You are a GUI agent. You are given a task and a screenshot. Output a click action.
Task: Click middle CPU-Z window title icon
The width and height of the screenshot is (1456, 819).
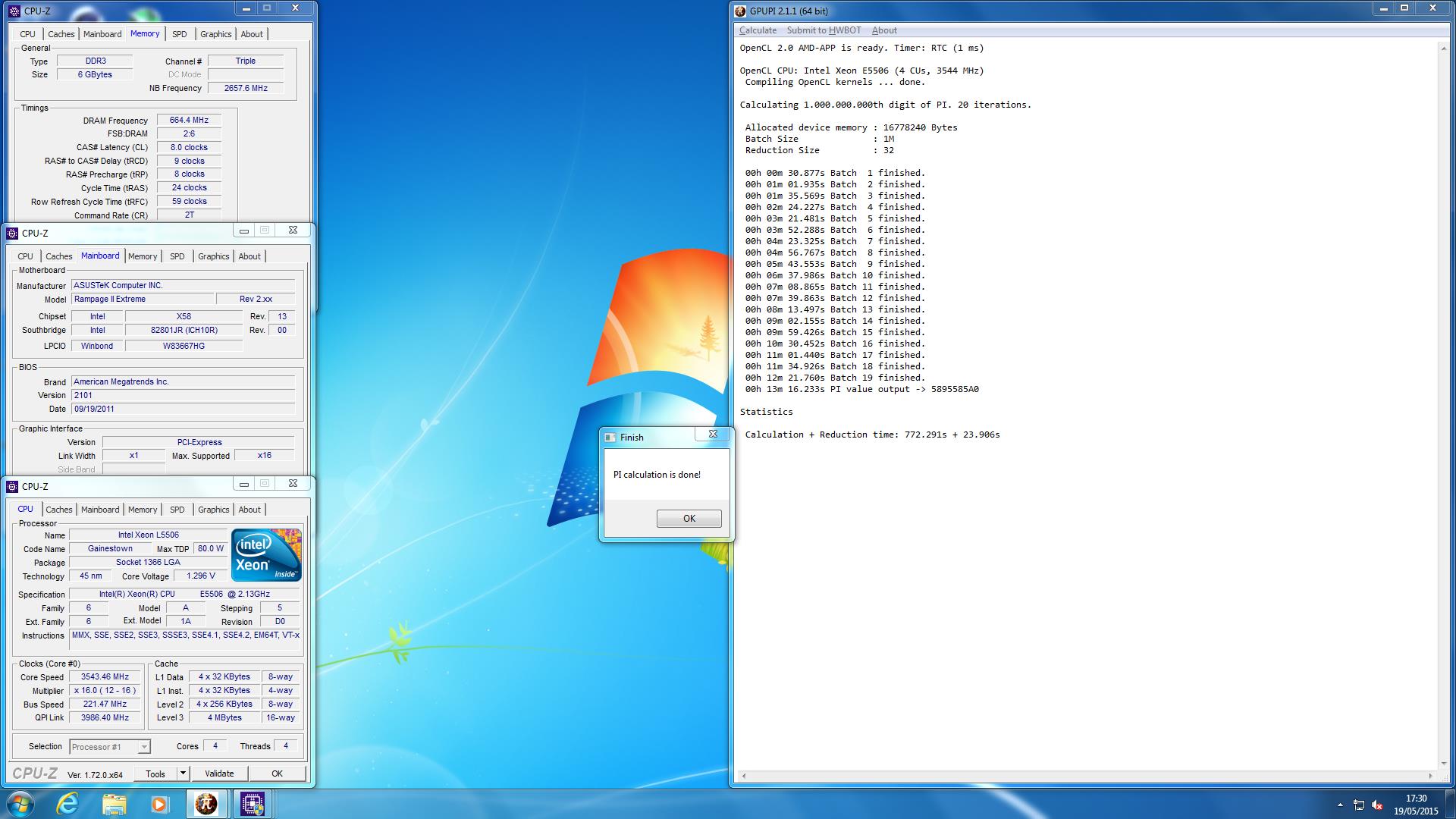tap(11, 233)
